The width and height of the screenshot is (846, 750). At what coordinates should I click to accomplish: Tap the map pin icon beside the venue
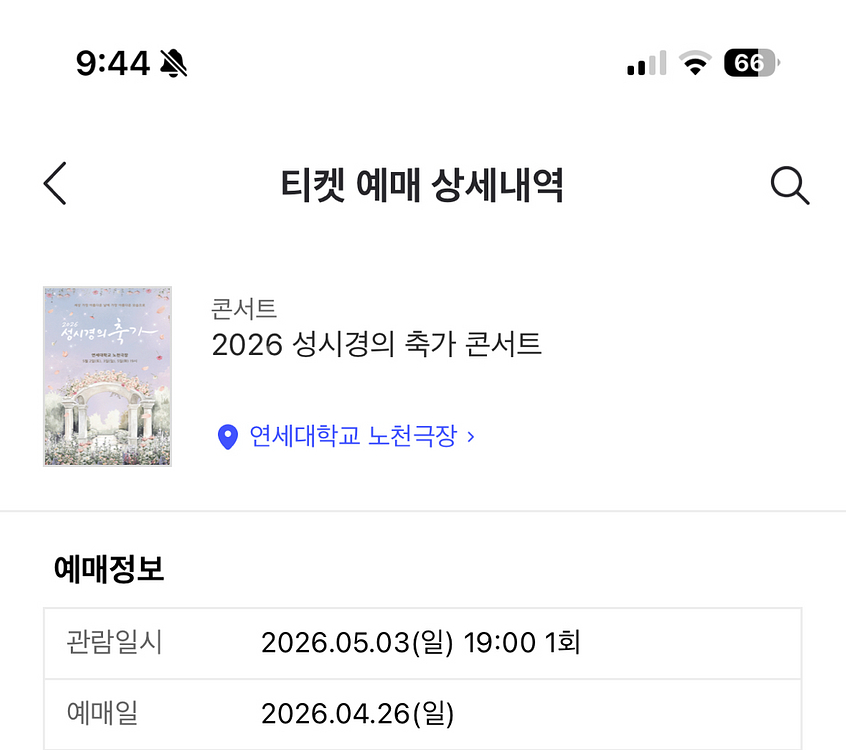228,437
